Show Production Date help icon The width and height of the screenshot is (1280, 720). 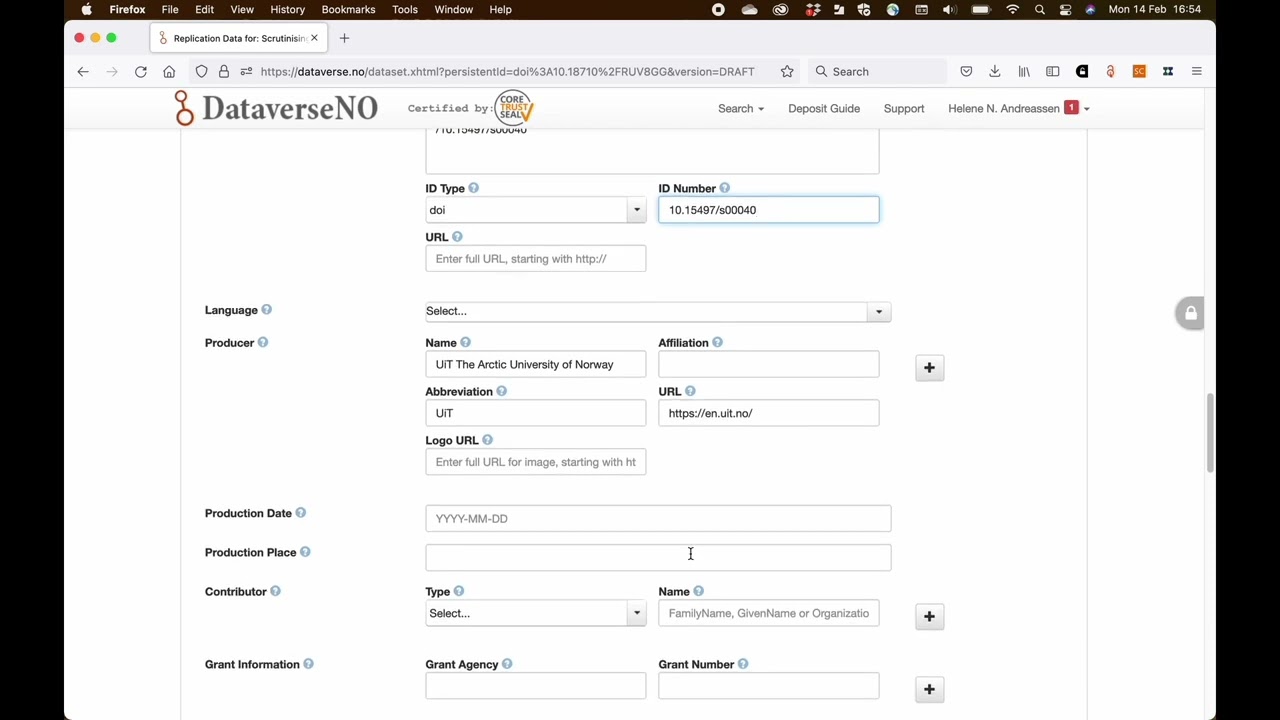coord(300,513)
